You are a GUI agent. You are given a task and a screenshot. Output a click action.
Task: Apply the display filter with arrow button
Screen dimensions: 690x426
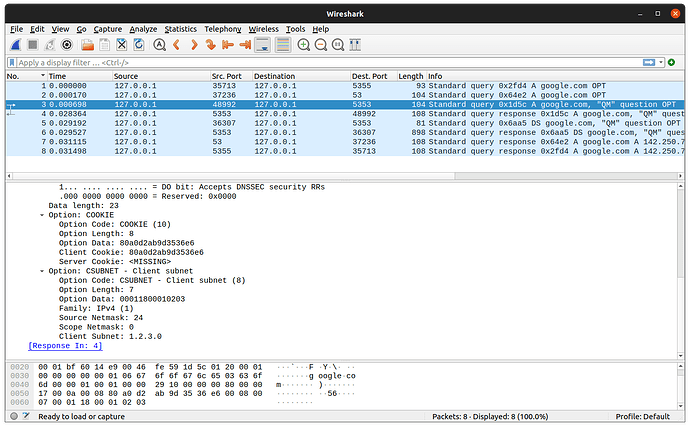click(649, 62)
